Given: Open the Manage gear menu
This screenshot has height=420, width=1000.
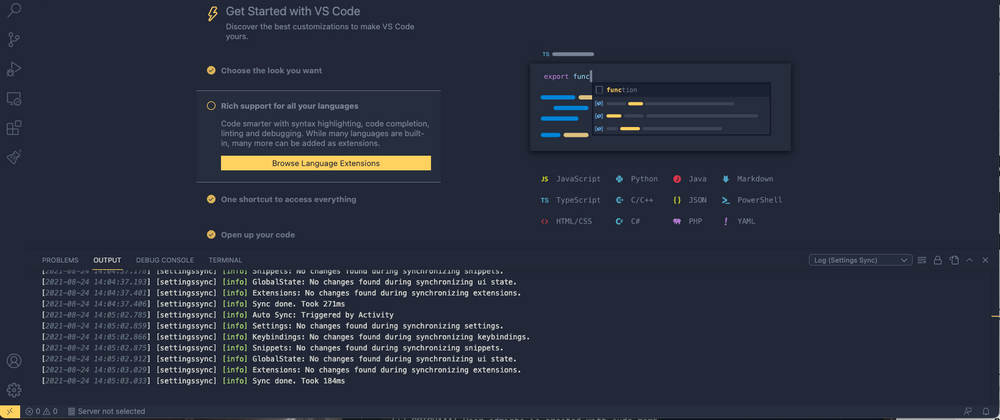Looking at the screenshot, I should click(x=14, y=390).
